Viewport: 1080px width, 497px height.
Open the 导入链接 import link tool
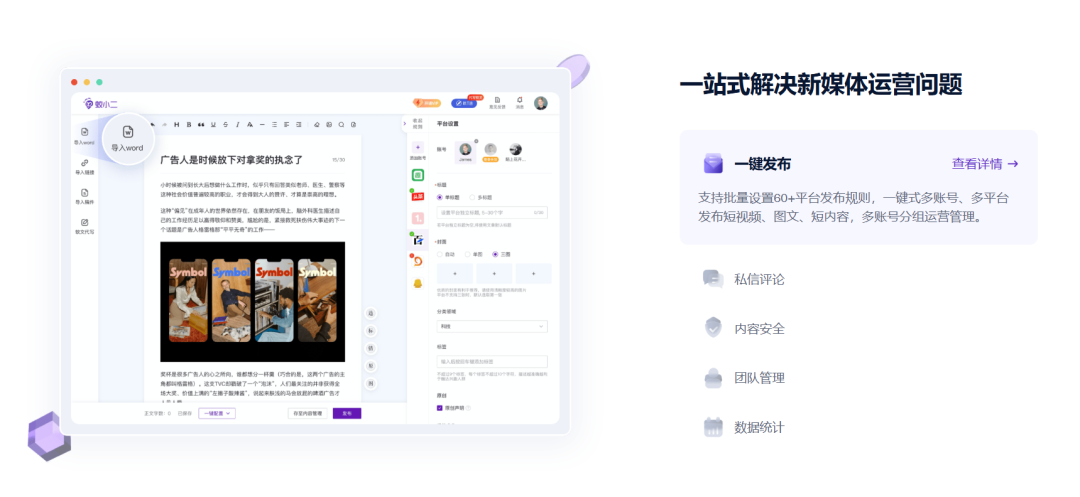pyautogui.click(x=85, y=164)
